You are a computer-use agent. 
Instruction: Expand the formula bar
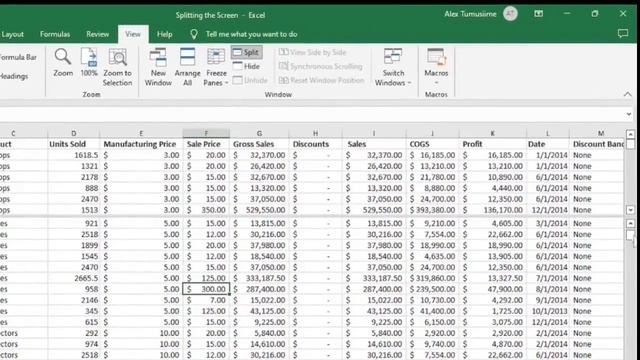(629, 114)
